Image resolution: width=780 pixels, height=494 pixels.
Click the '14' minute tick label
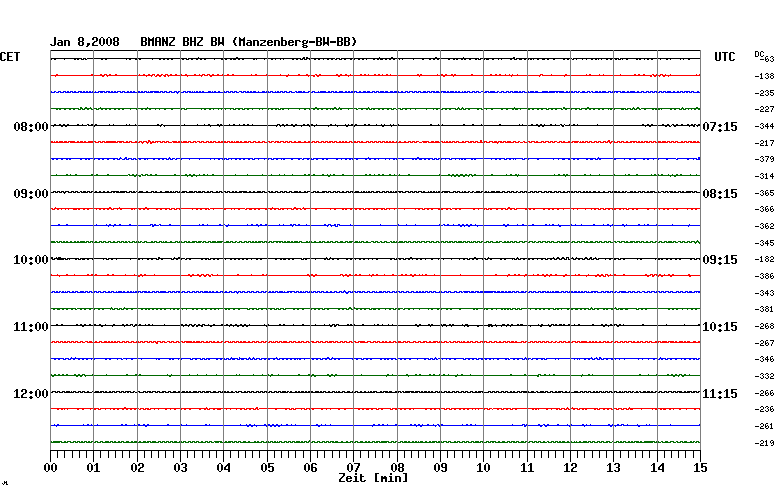tap(658, 467)
